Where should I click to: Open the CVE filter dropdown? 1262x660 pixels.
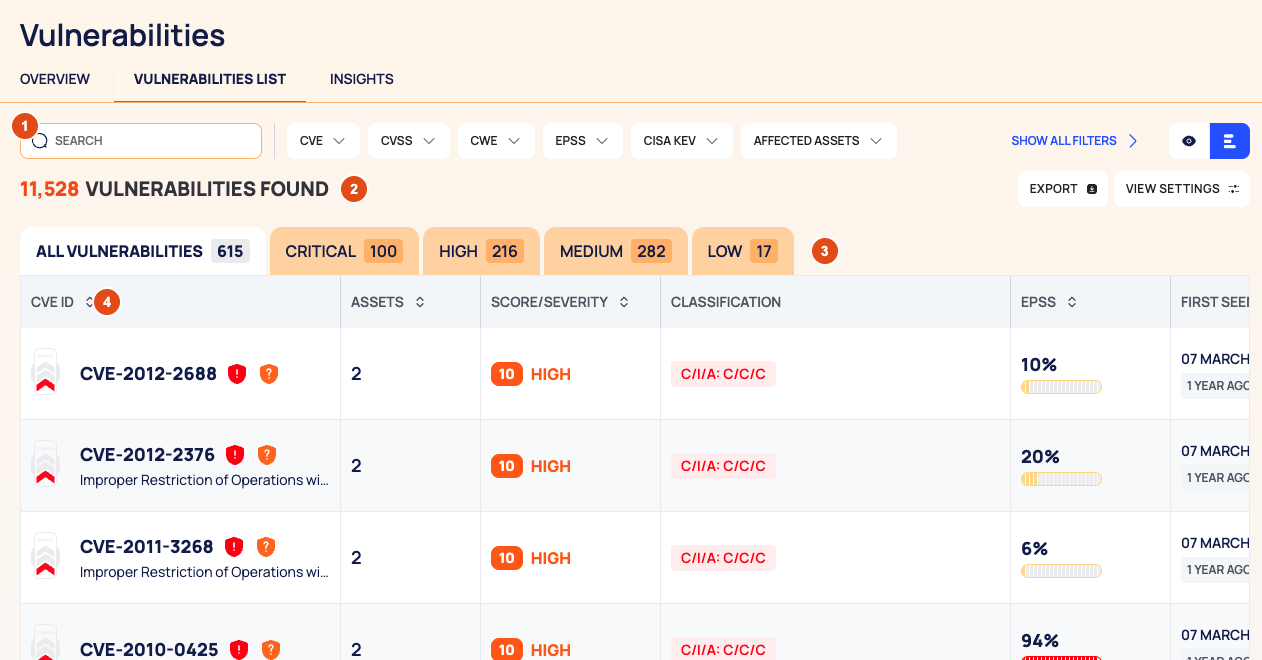pyautogui.click(x=323, y=141)
